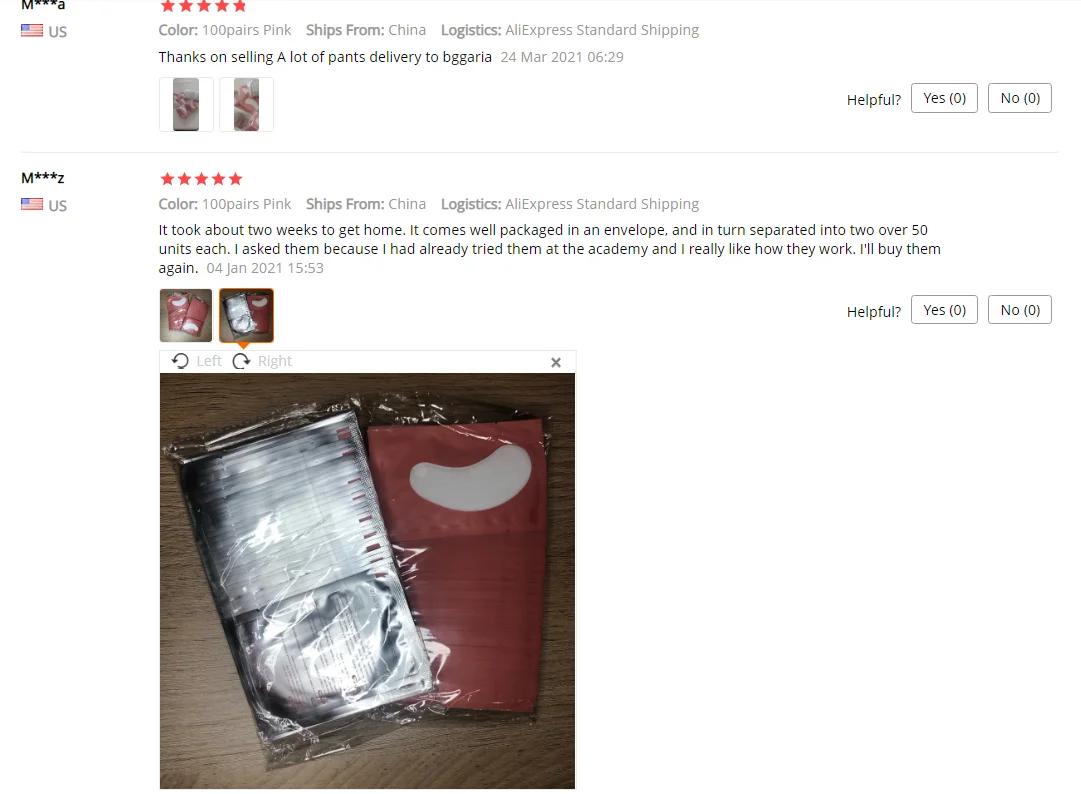Mark M***a's review as helpful with Yes (0)
The width and height of the screenshot is (1081, 794).
(944, 98)
